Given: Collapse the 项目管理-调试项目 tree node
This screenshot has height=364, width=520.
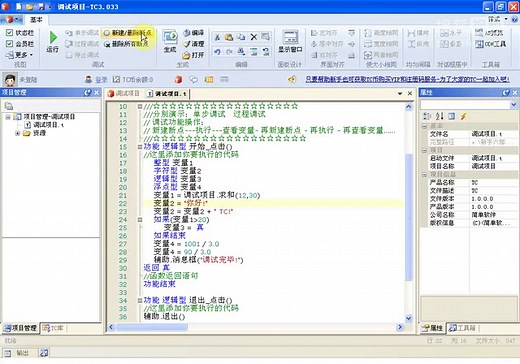Looking at the screenshot, I should 8,117.
